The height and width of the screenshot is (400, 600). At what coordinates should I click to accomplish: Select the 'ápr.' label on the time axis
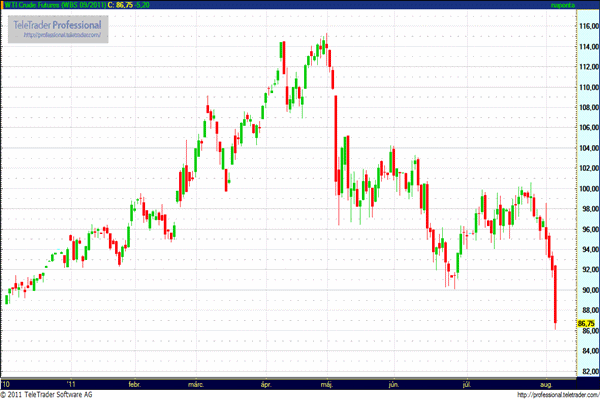click(266, 382)
